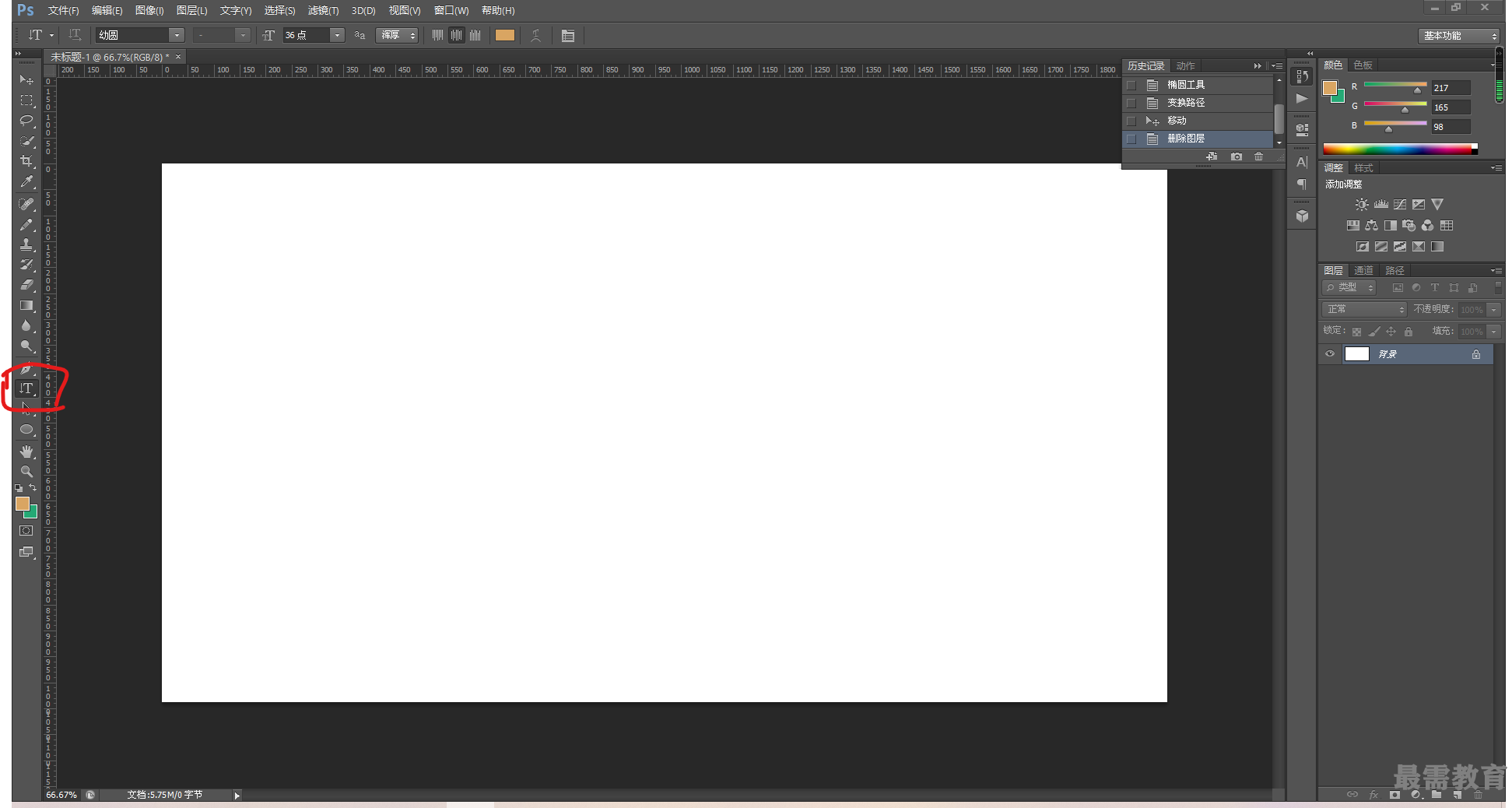The height and width of the screenshot is (808, 1512).
Task: Select the Eyedropper tool
Action: click(x=26, y=181)
